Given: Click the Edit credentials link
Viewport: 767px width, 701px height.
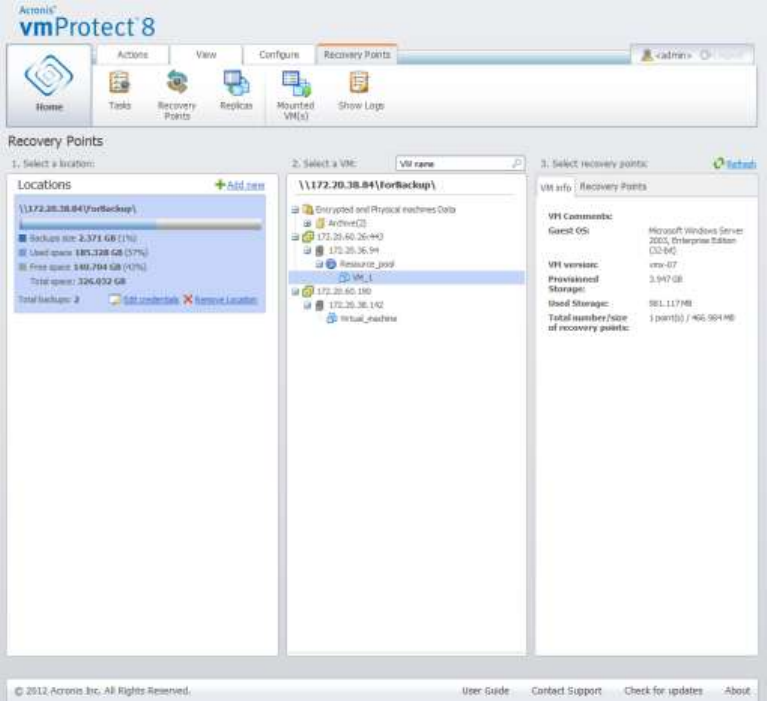Looking at the screenshot, I should pyautogui.click(x=151, y=299).
